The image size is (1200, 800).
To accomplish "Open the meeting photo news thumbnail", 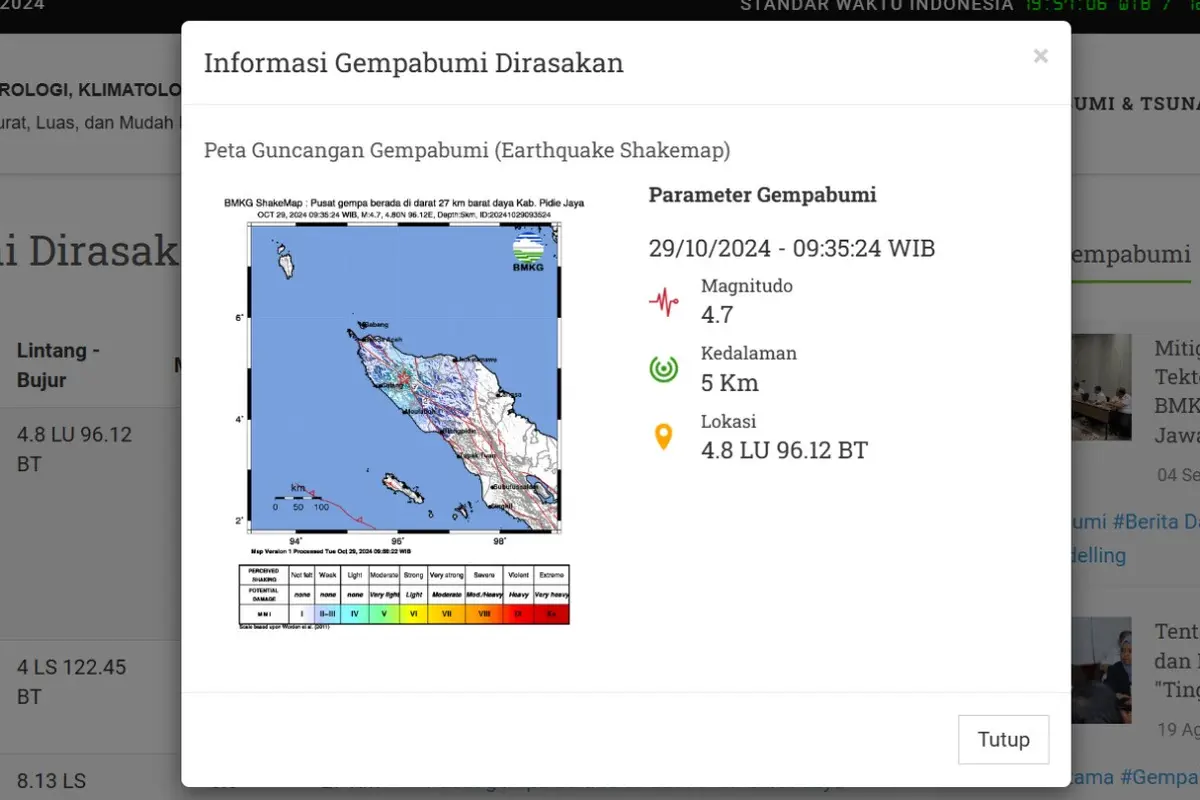I will 1101,387.
